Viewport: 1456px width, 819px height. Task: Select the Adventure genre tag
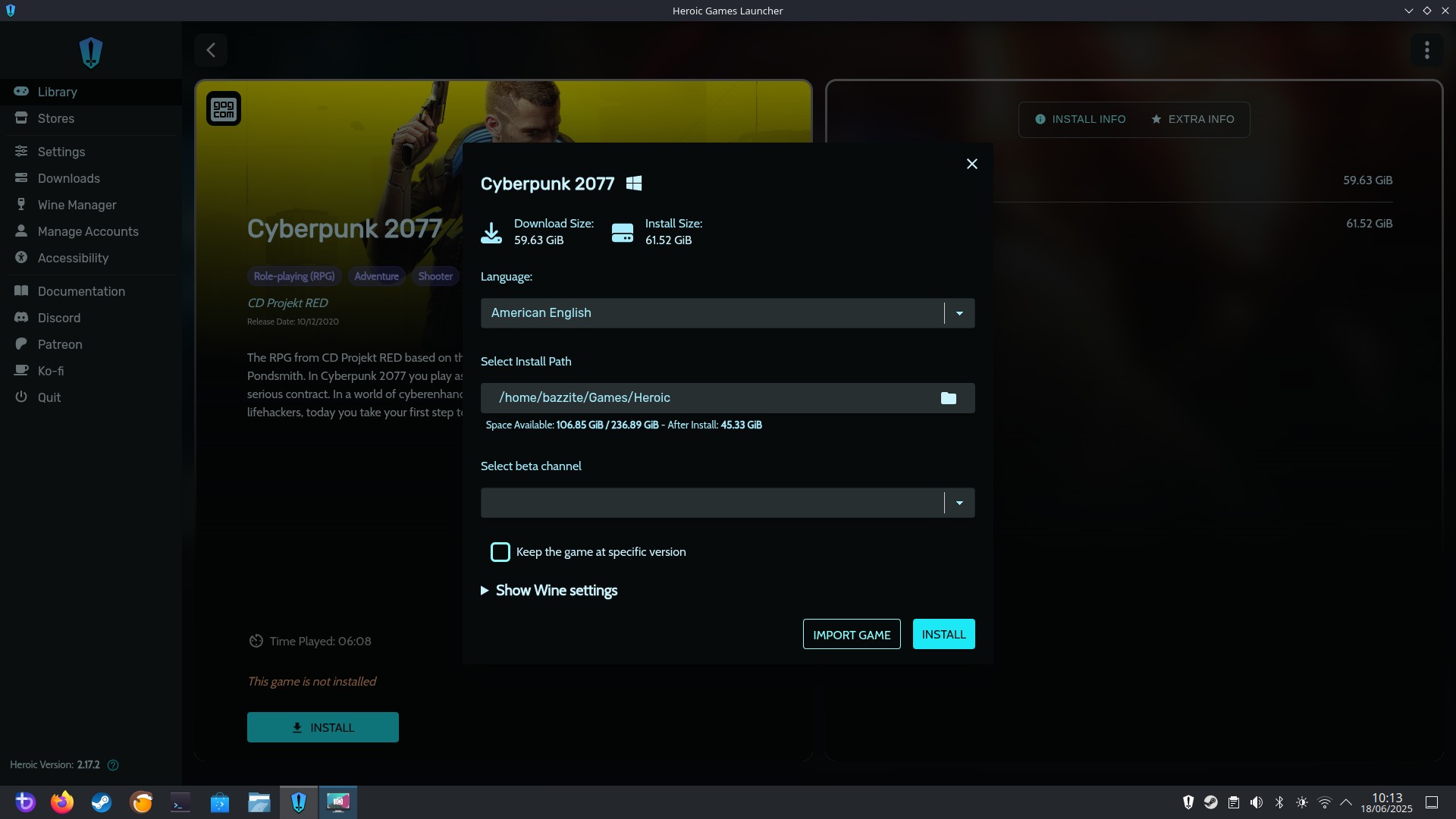tap(376, 276)
